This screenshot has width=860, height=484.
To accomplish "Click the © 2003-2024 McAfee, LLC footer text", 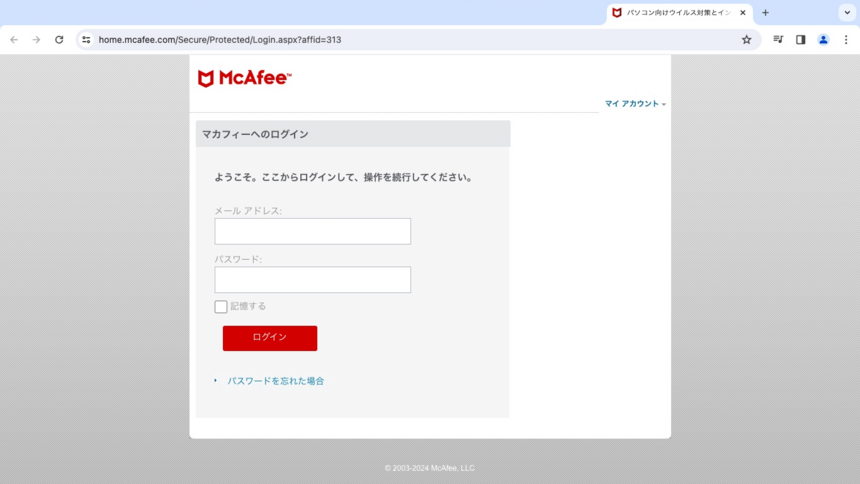I will coord(430,468).
